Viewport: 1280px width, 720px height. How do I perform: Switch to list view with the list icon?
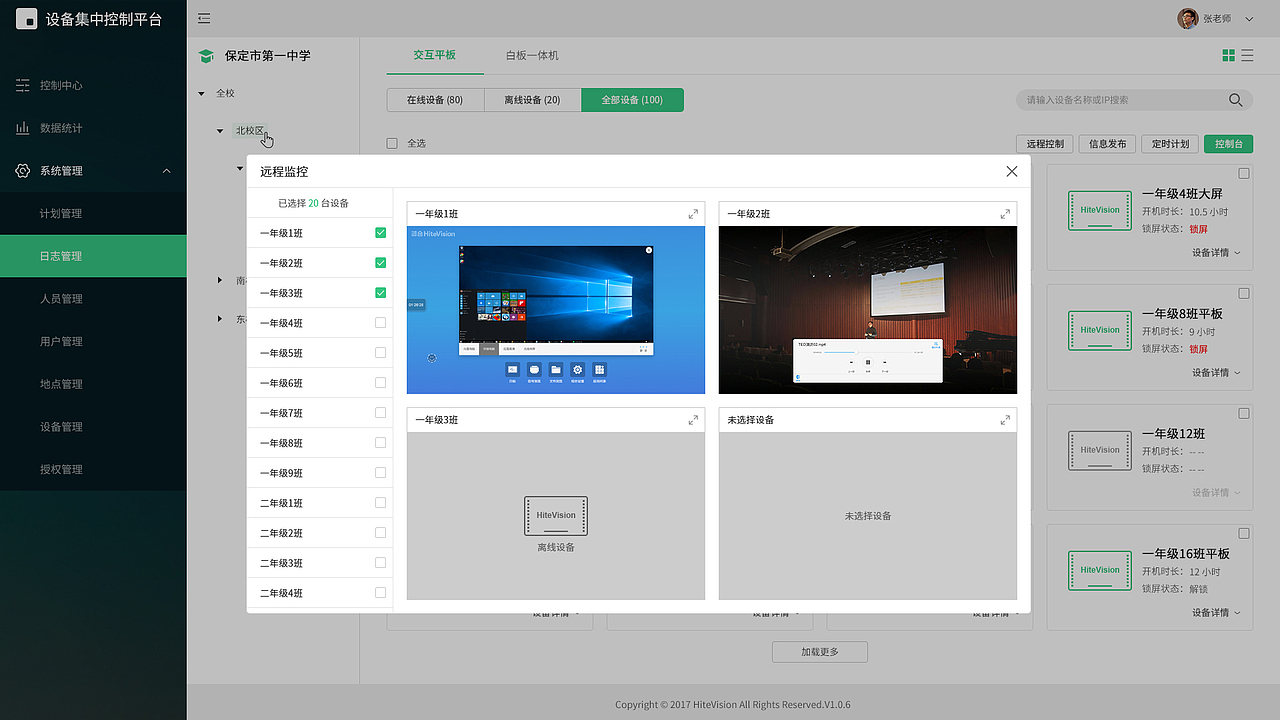tap(1248, 55)
